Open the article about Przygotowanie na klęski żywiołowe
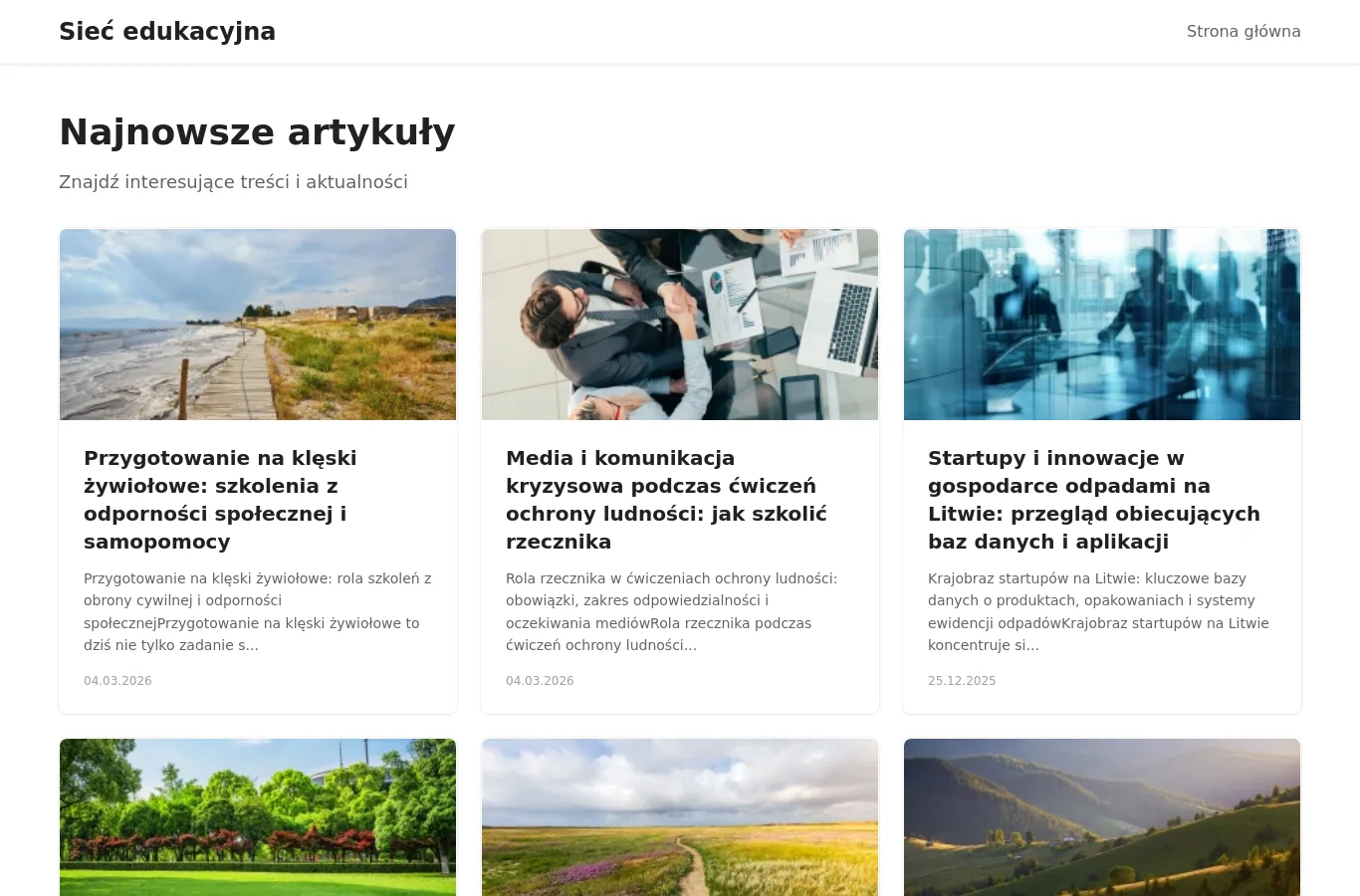This screenshot has height=896, width=1360. (x=220, y=500)
